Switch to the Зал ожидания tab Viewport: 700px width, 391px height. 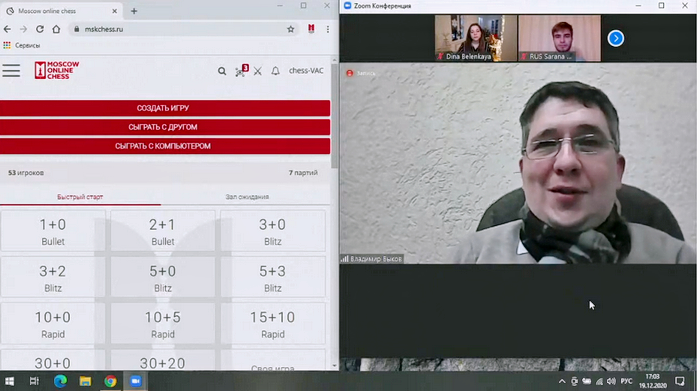(x=247, y=197)
